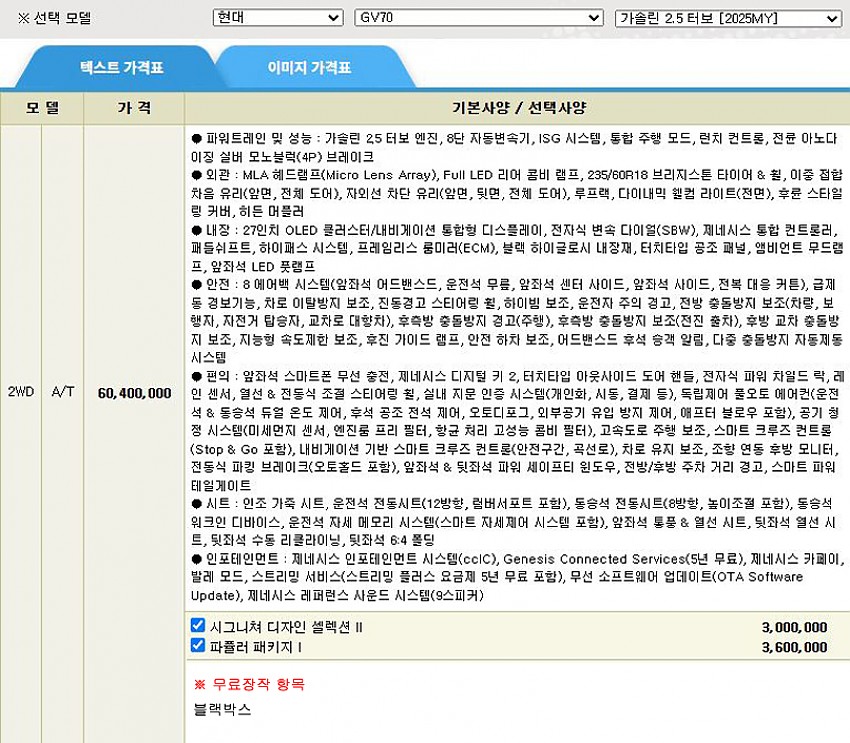Click the A/T transmission cell
This screenshot has height=743, width=850.
(x=63, y=393)
